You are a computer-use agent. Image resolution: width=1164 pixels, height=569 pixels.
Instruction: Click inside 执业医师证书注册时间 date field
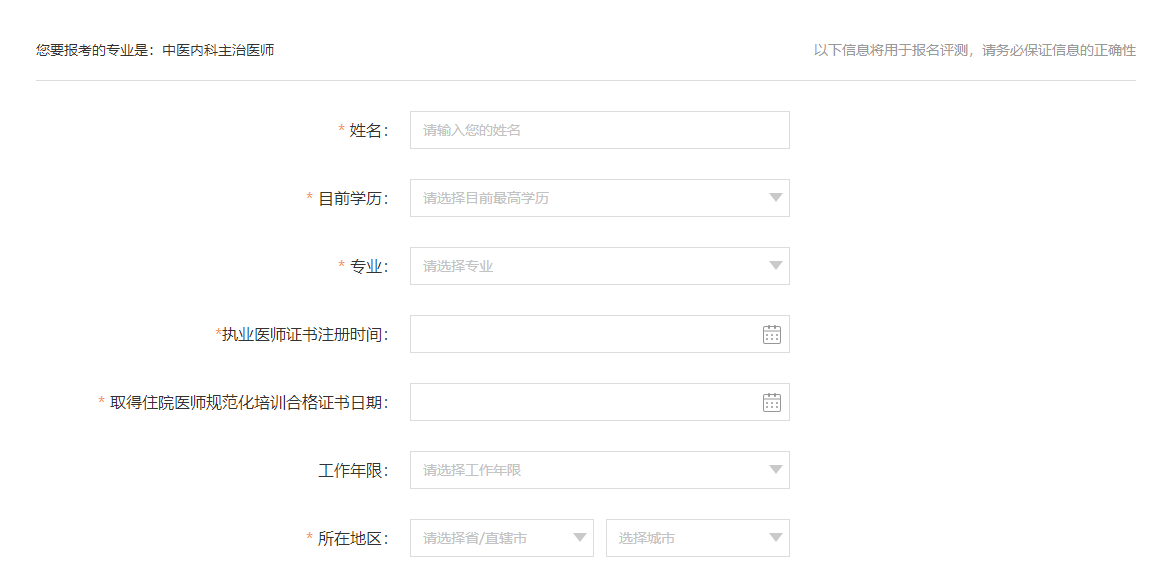point(580,334)
